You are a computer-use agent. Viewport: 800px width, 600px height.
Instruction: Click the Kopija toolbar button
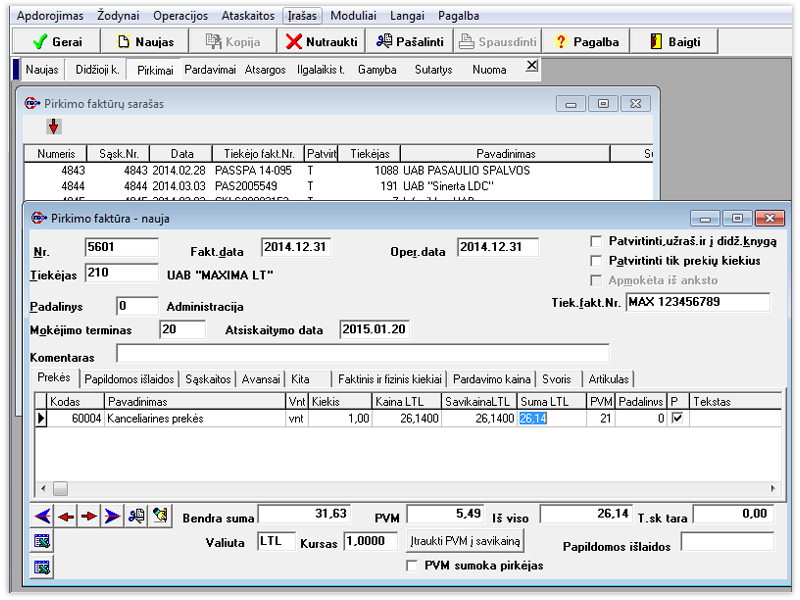click(x=233, y=41)
